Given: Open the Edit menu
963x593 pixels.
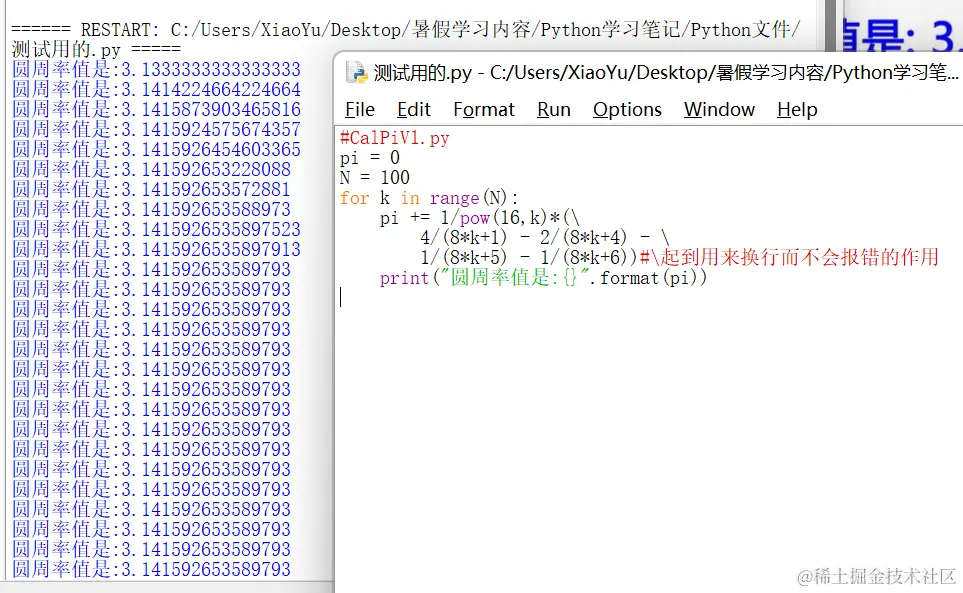Looking at the screenshot, I should 413,109.
